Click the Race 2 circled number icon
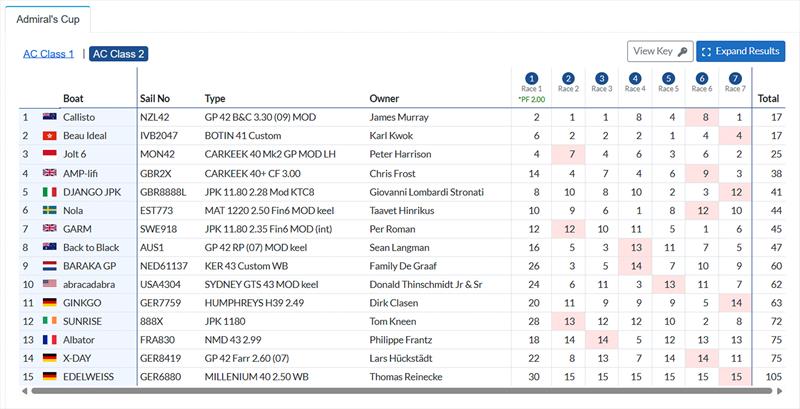The height and width of the screenshot is (409, 800). pos(568,79)
